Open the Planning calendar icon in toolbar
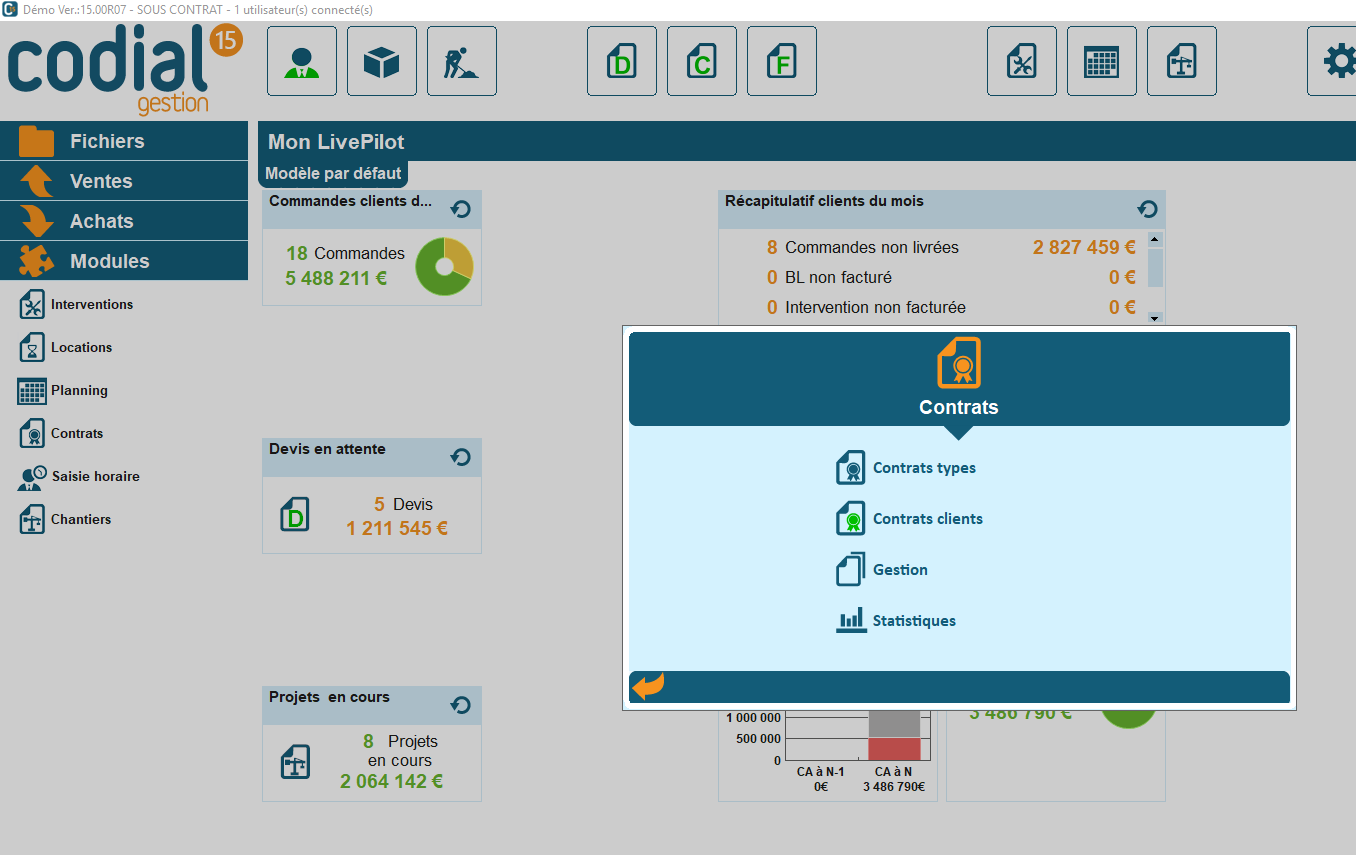This screenshot has height=855, width=1356. (1101, 60)
